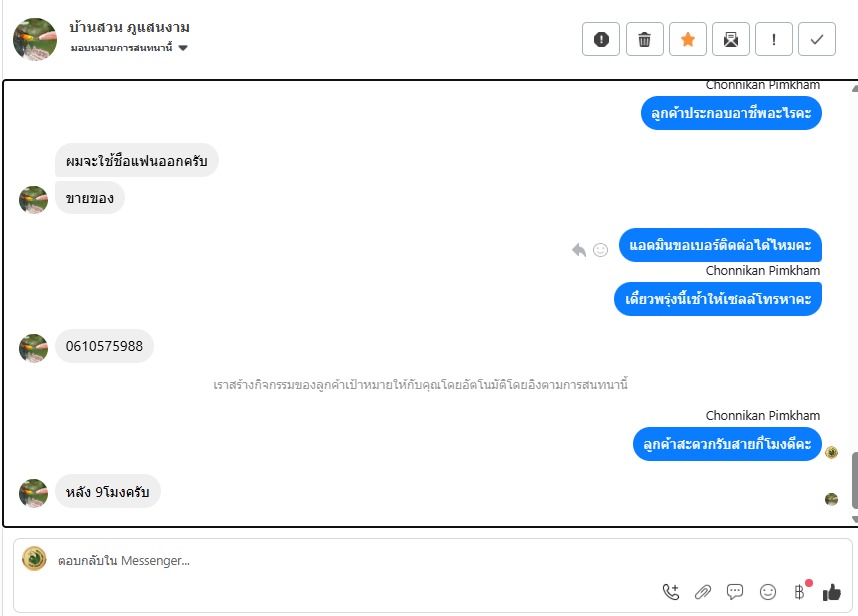Screen dimensions: 858x616
Task: Send a thumbs up like
Action: pyautogui.click(x=832, y=592)
